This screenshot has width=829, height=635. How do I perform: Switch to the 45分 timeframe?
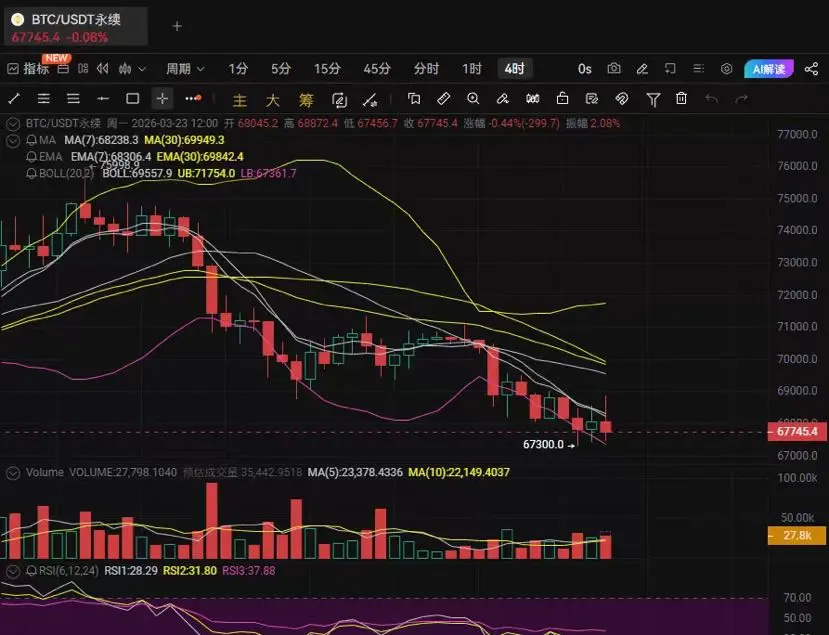coord(377,69)
